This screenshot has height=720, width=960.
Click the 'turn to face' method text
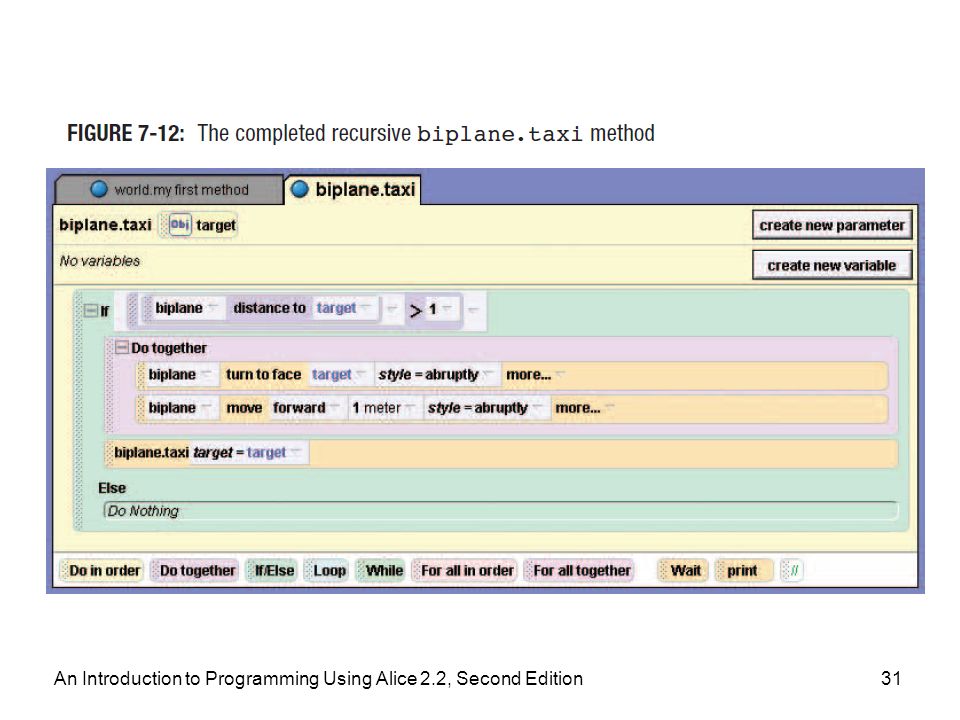click(x=263, y=374)
